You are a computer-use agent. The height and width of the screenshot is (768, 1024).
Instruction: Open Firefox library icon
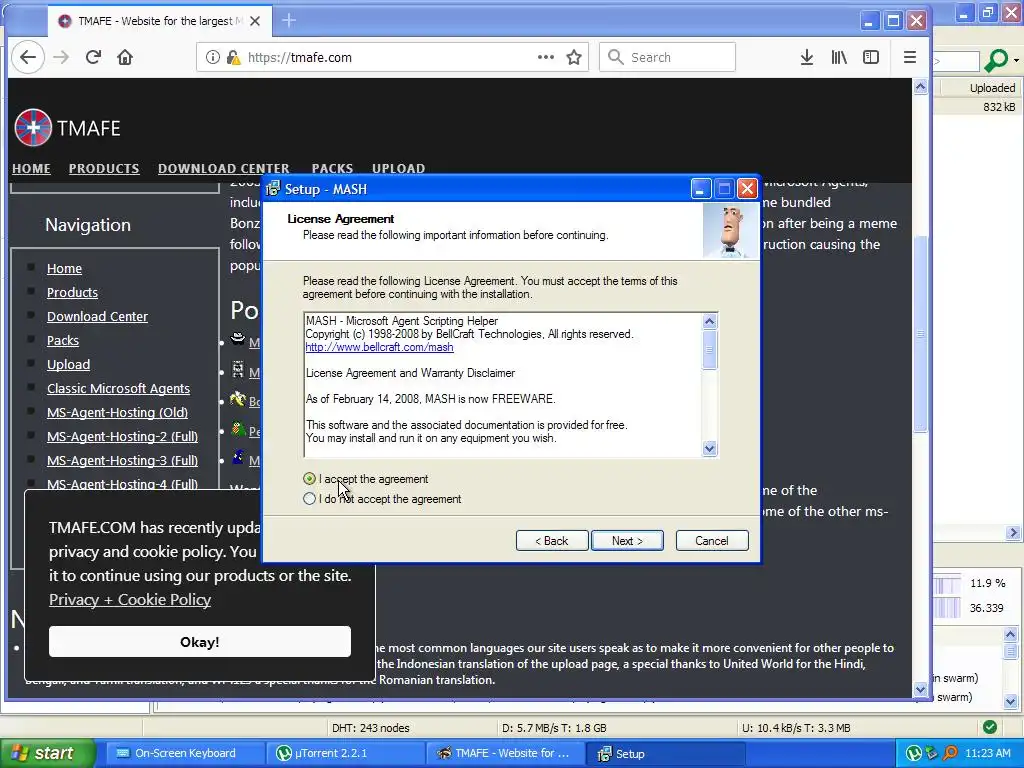pyautogui.click(x=839, y=57)
